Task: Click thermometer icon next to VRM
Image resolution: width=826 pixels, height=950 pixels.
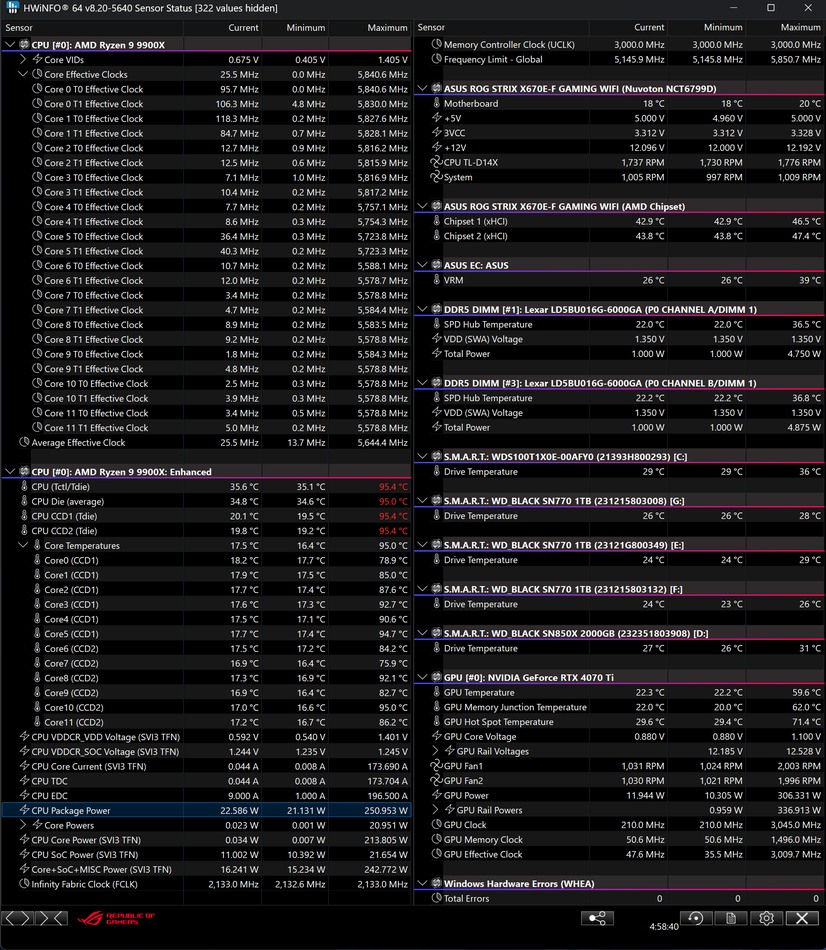Action: click(x=436, y=280)
